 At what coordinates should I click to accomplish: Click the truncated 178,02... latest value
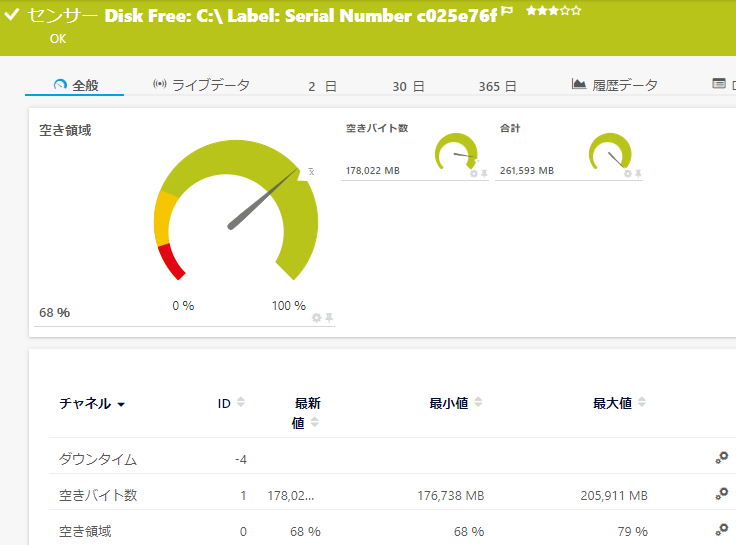(291, 496)
